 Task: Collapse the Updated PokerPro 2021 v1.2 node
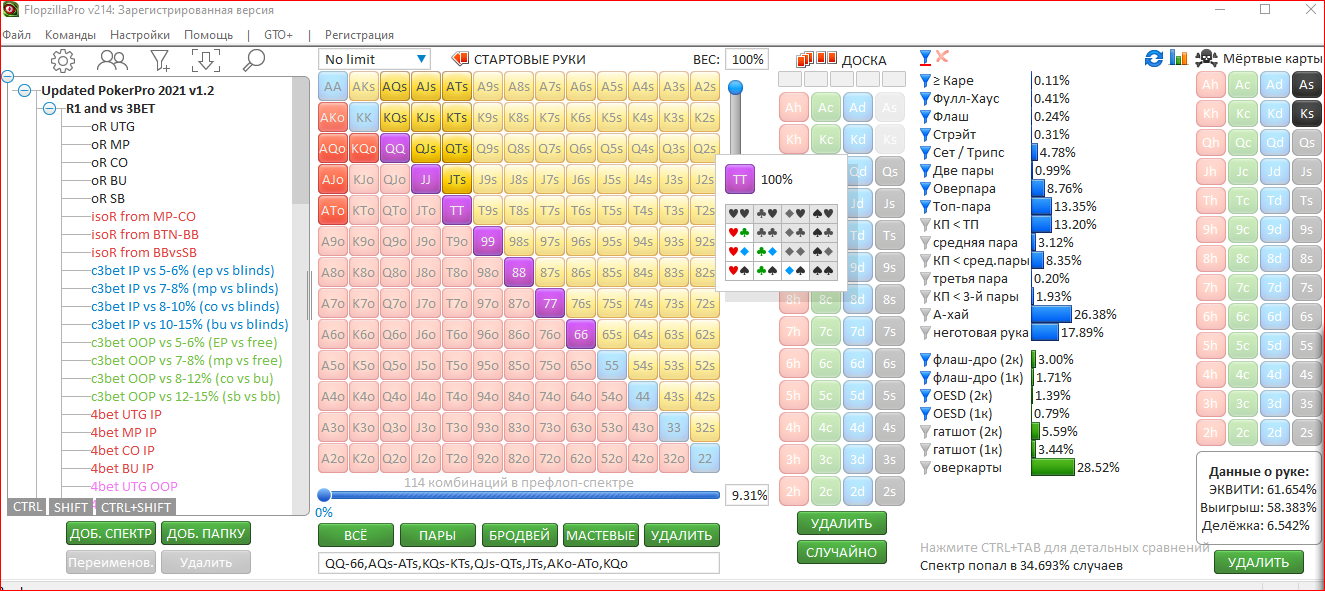(x=25, y=90)
